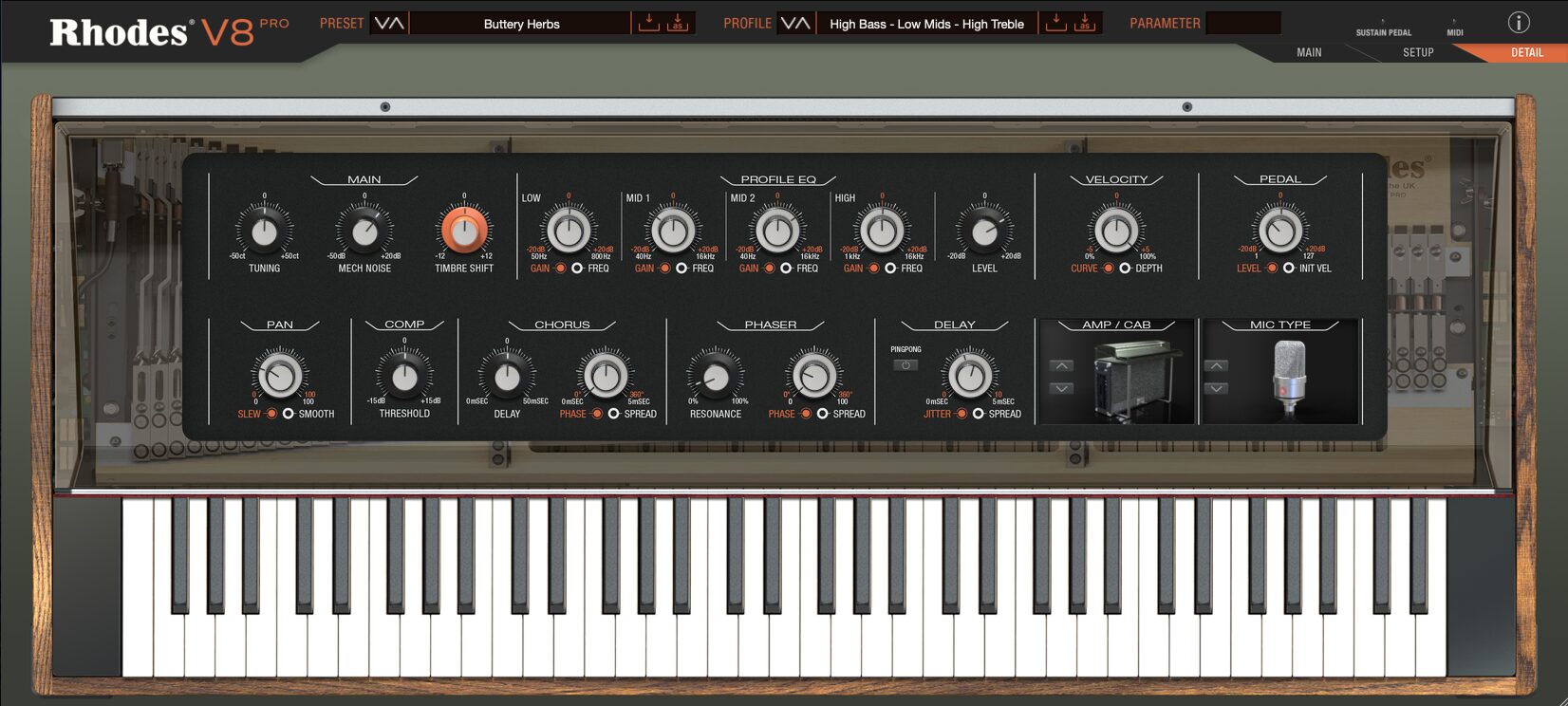The width and height of the screenshot is (1568, 706).
Task: Select Pan SMOOTH radio button
Action: (289, 414)
